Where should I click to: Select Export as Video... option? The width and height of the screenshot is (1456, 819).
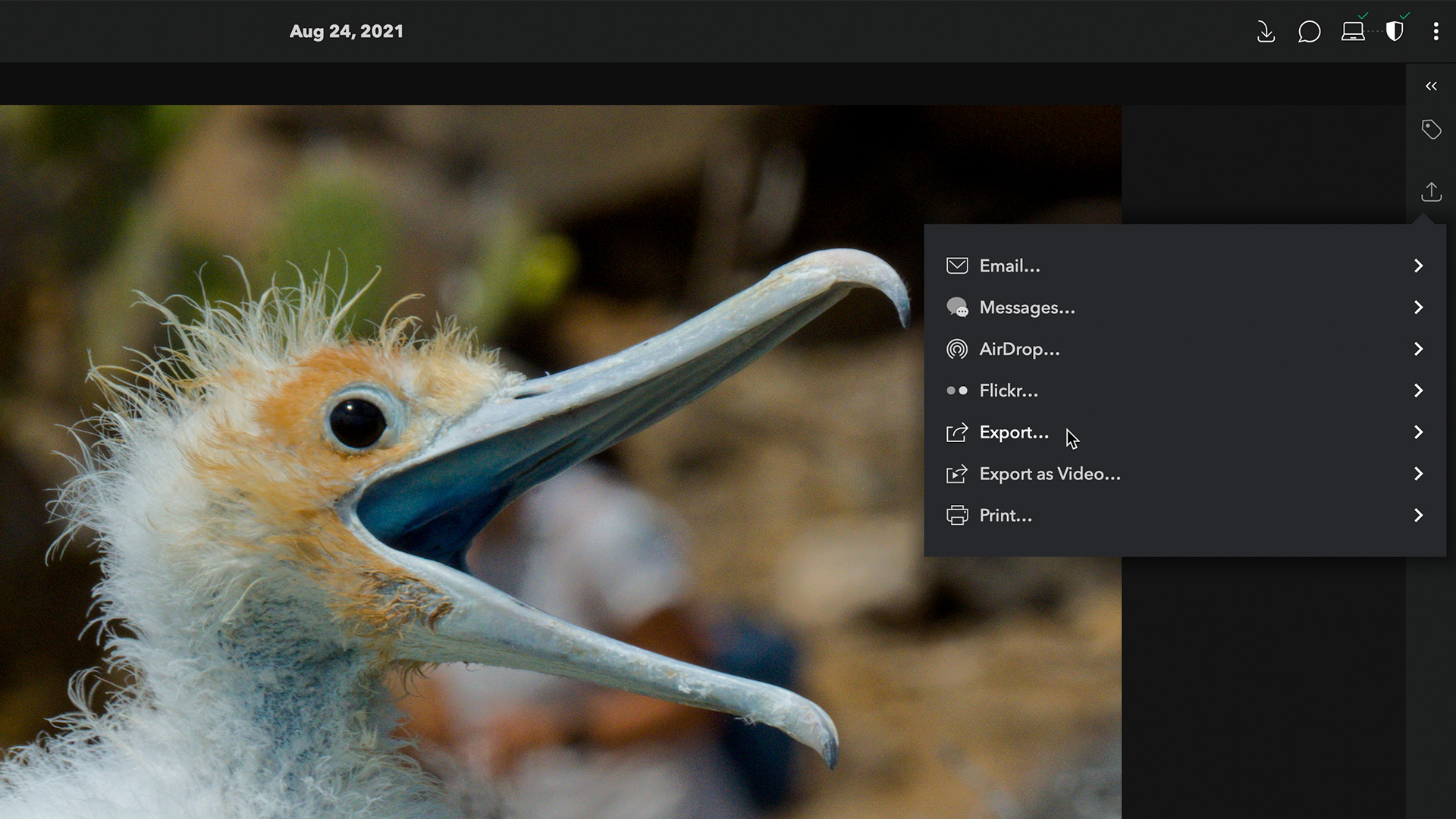point(1185,474)
